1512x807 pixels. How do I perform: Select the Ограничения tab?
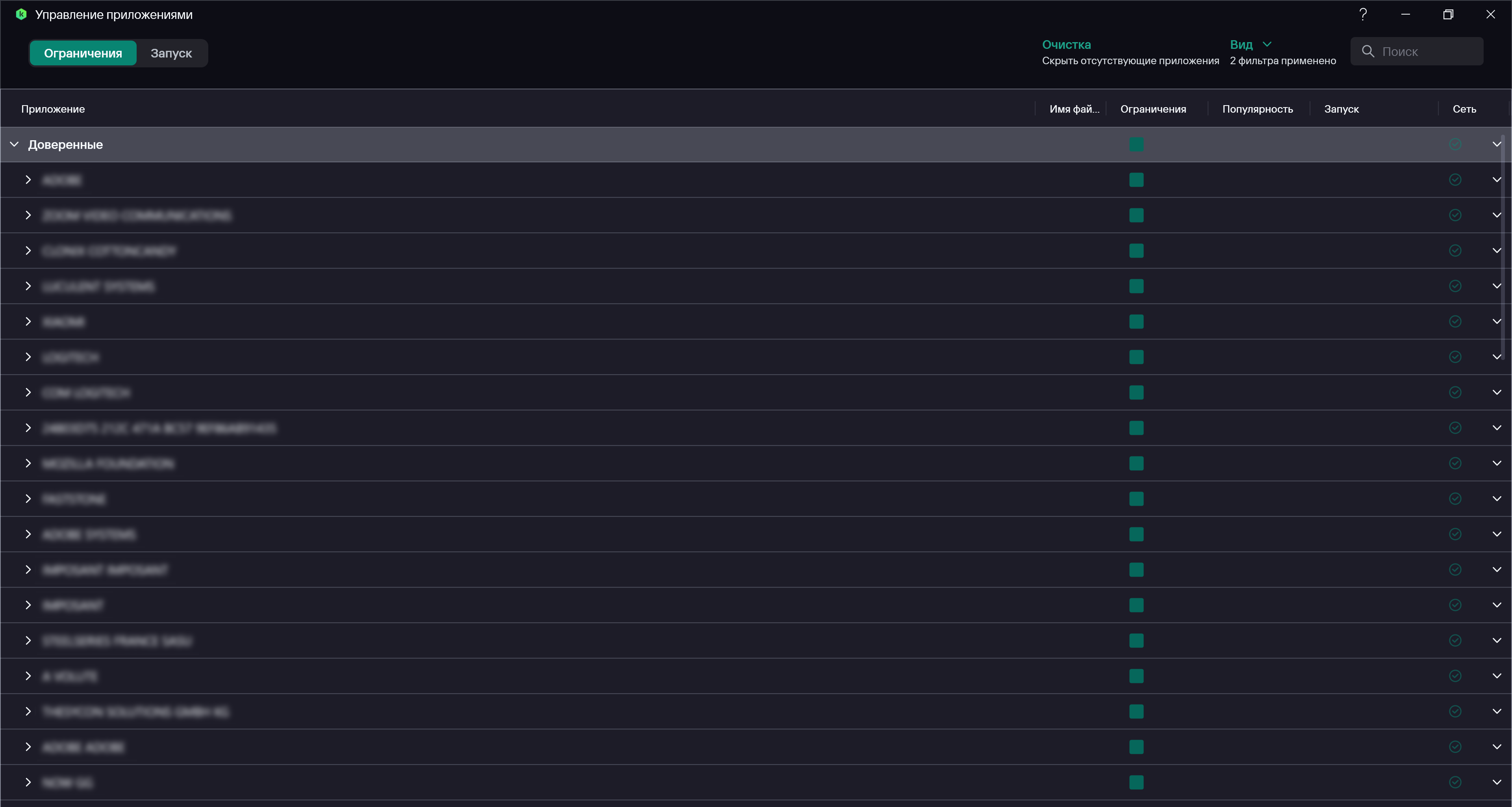pyautogui.click(x=83, y=54)
